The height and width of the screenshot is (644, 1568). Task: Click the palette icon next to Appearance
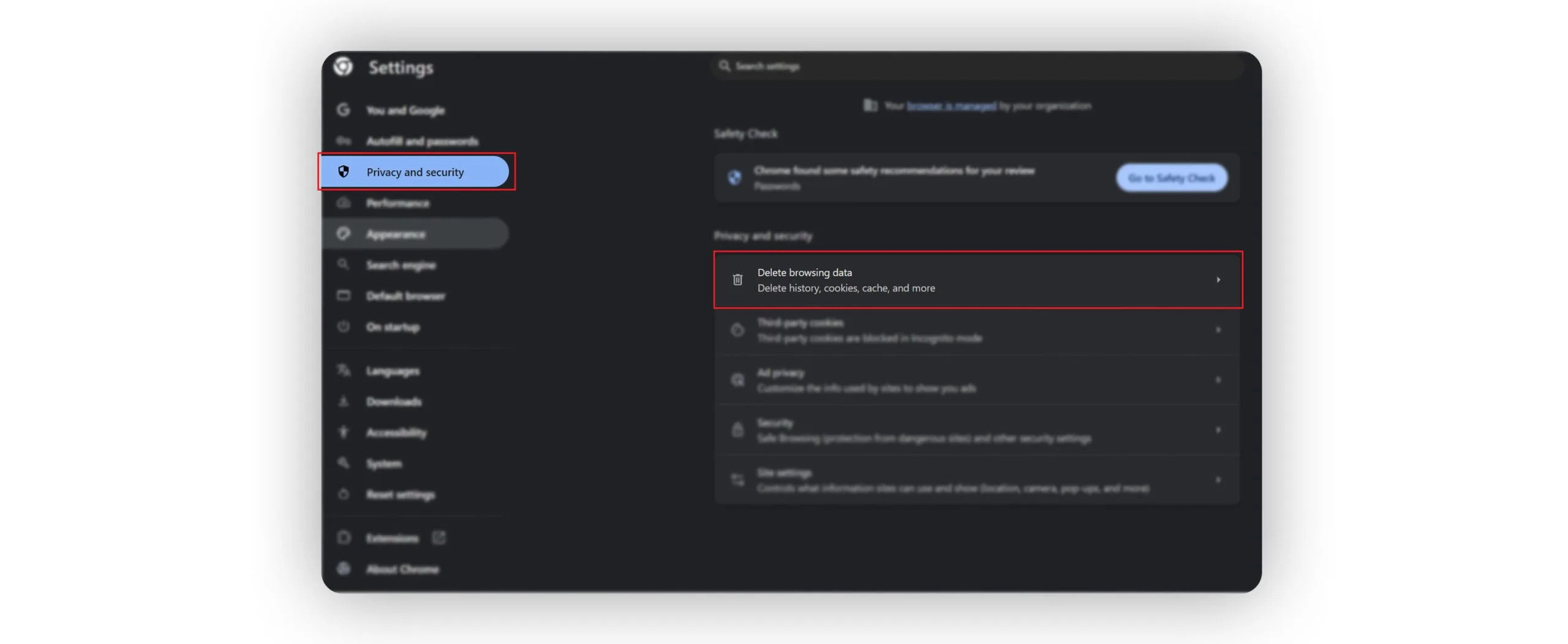[344, 233]
